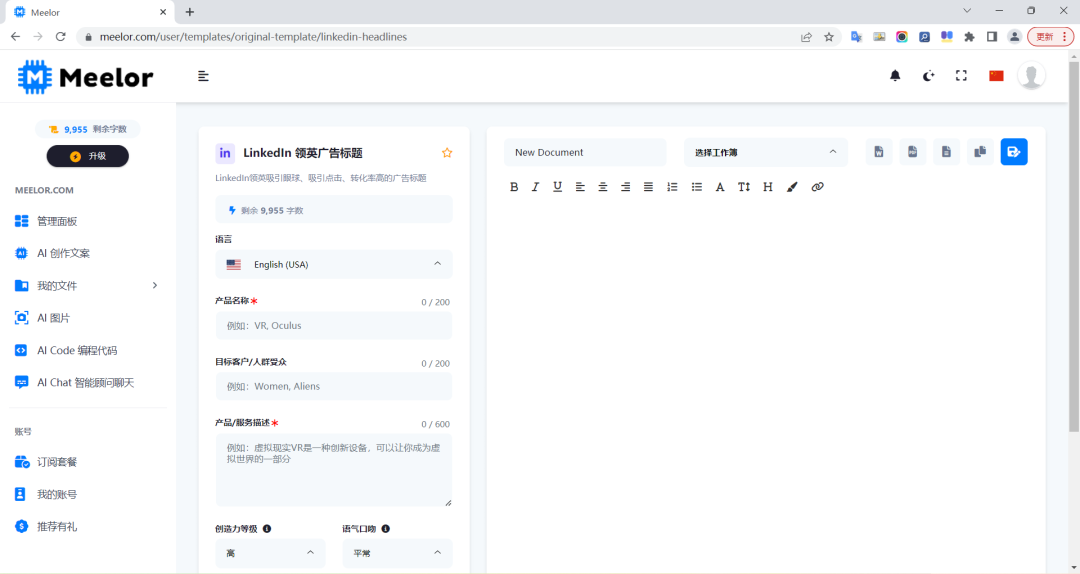Center align text in editor

[x=603, y=187]
